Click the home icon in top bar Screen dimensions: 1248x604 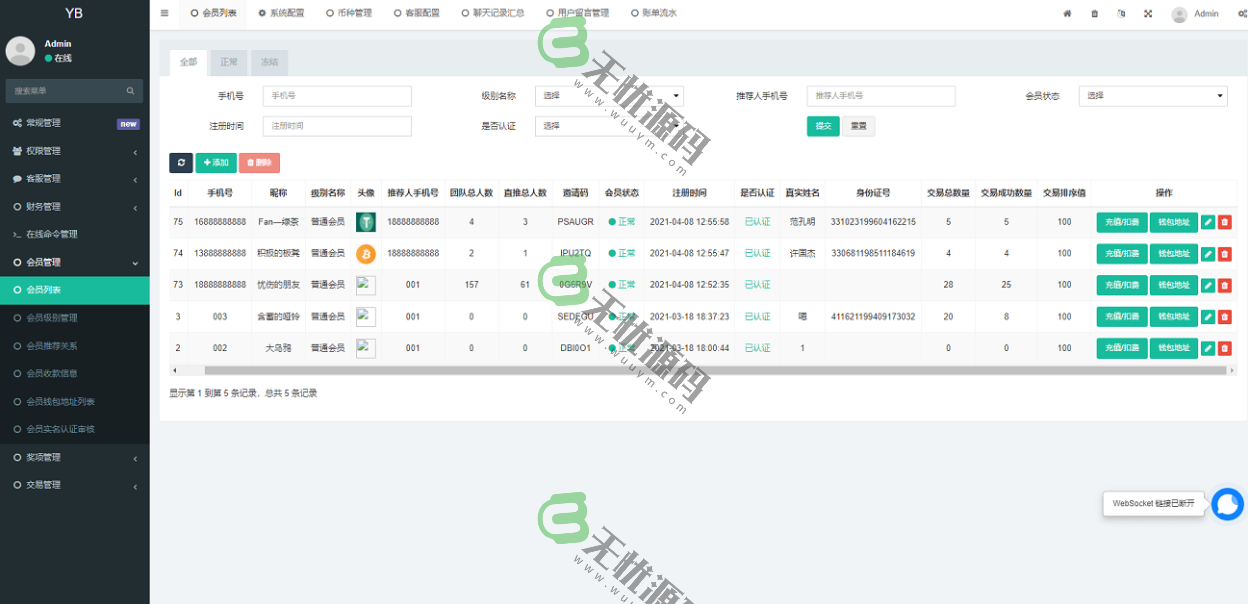coord(1067,14)
